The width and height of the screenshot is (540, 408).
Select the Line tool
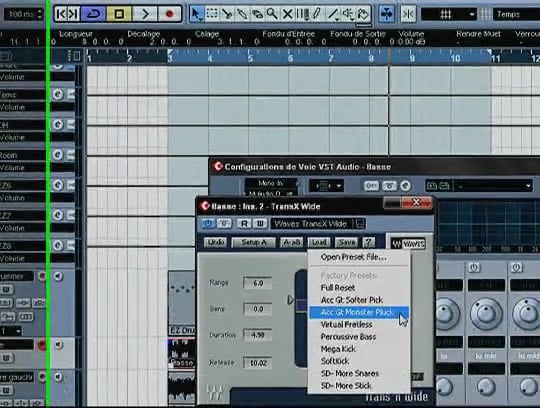(x=333, y=14)
